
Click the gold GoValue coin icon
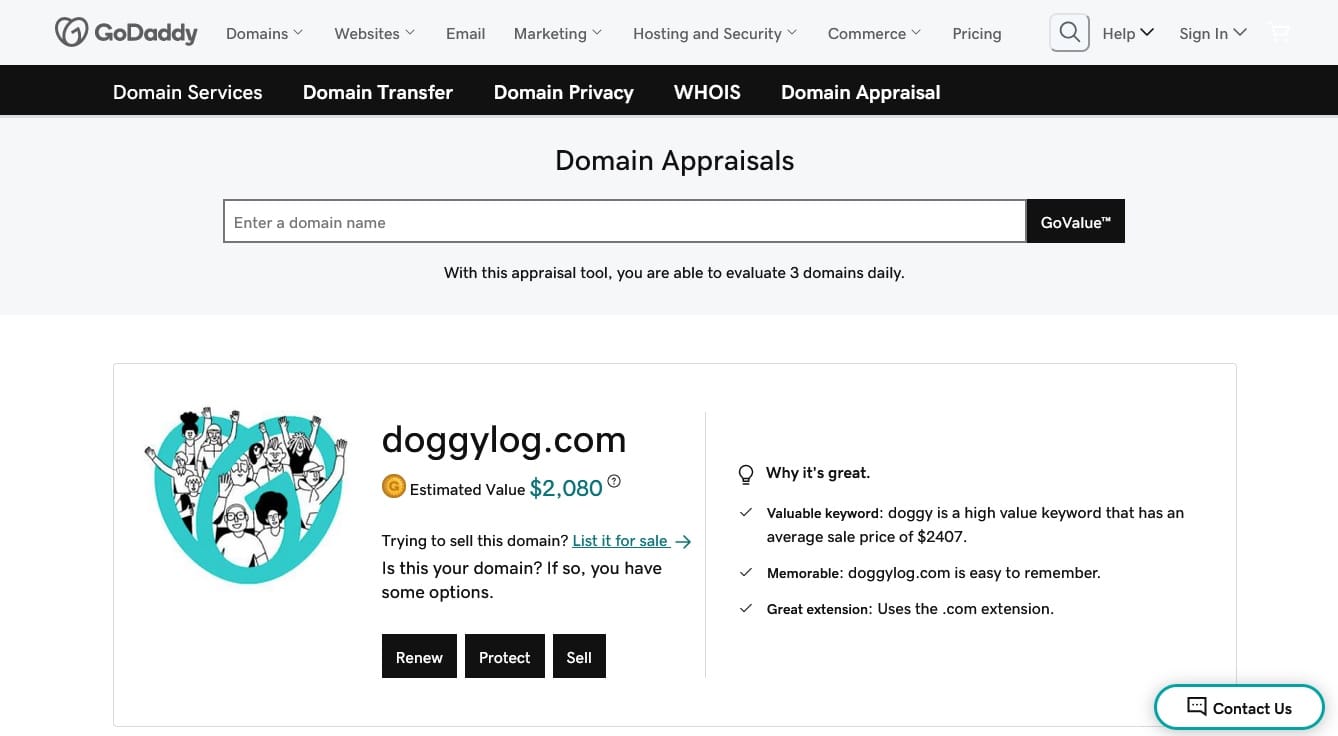(393, 487)
